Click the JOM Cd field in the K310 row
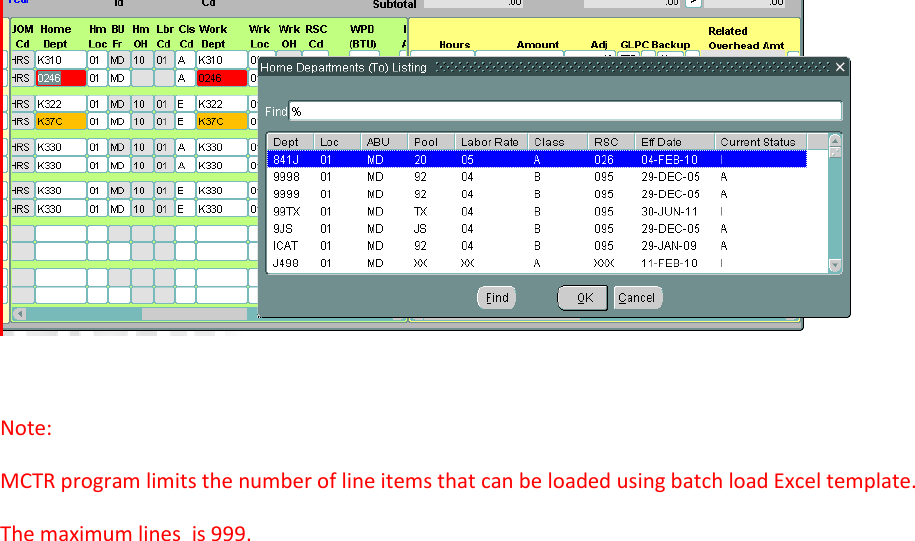The width and height of the screenshot is (915, 541). pyautogui.click(x=22, y=60)
